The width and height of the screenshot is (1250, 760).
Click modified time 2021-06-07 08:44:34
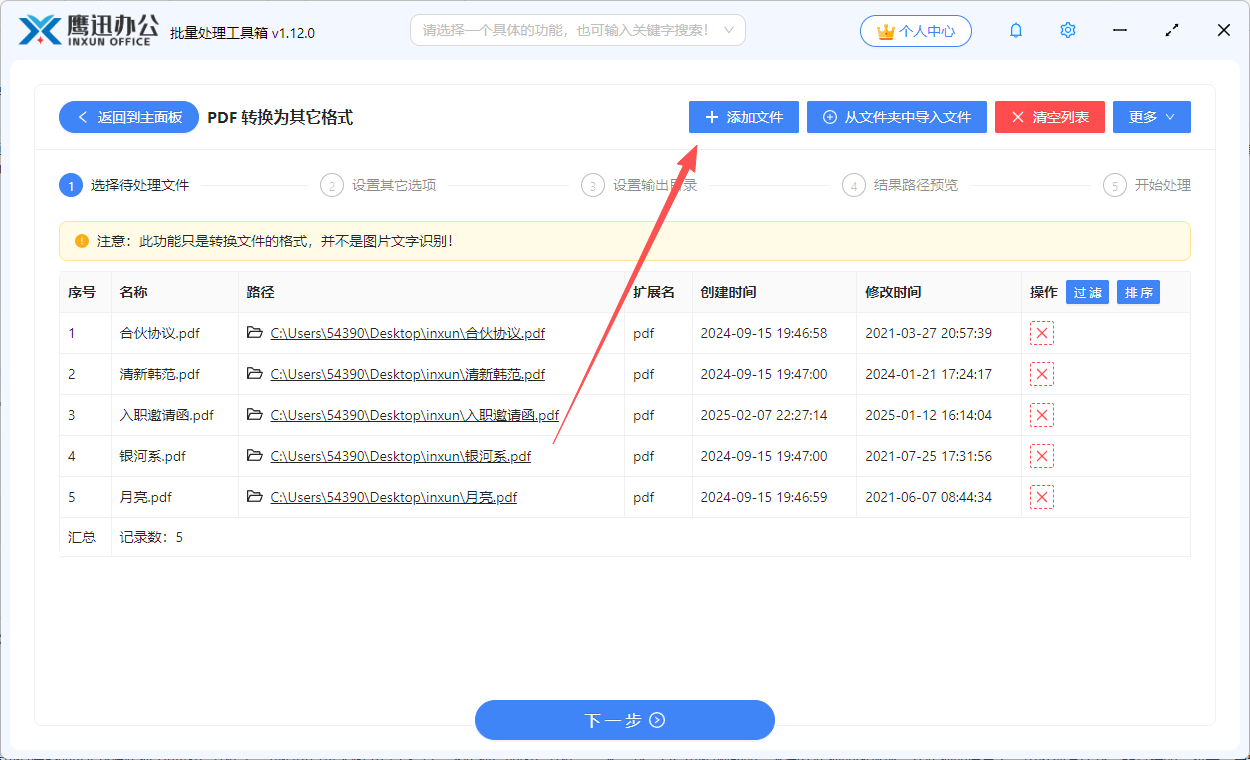(929, 497)
